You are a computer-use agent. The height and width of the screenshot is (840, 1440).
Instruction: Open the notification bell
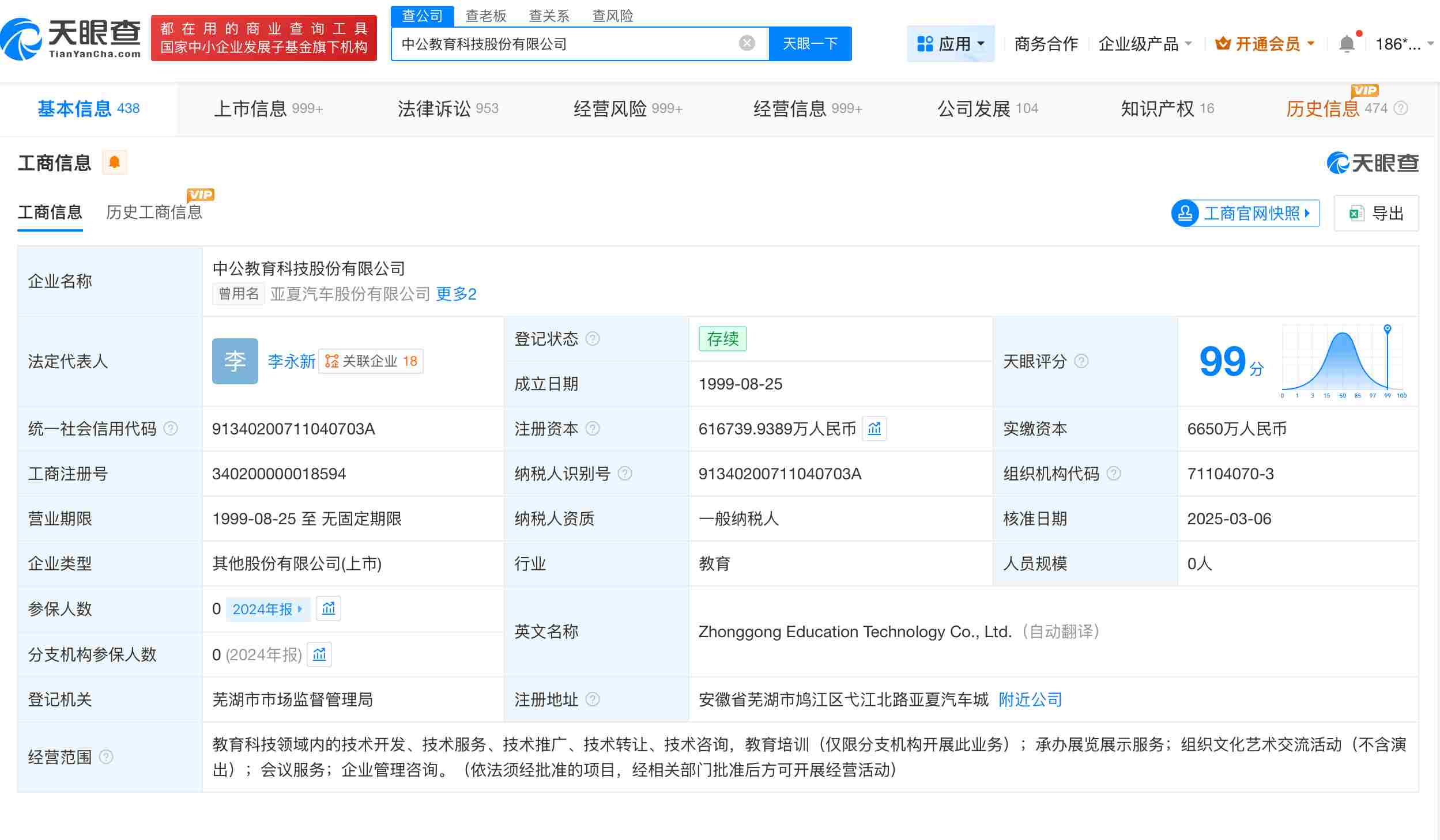point(1348,43)
